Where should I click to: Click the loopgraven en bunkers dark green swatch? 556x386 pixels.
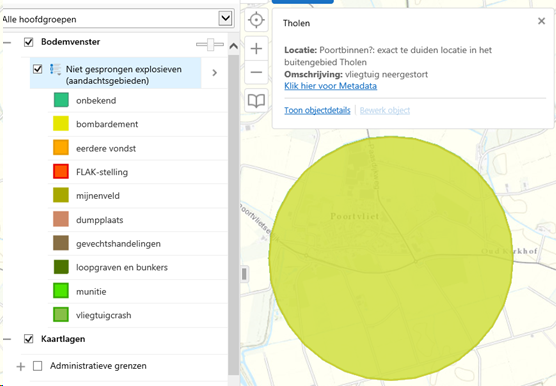[61, 267]
